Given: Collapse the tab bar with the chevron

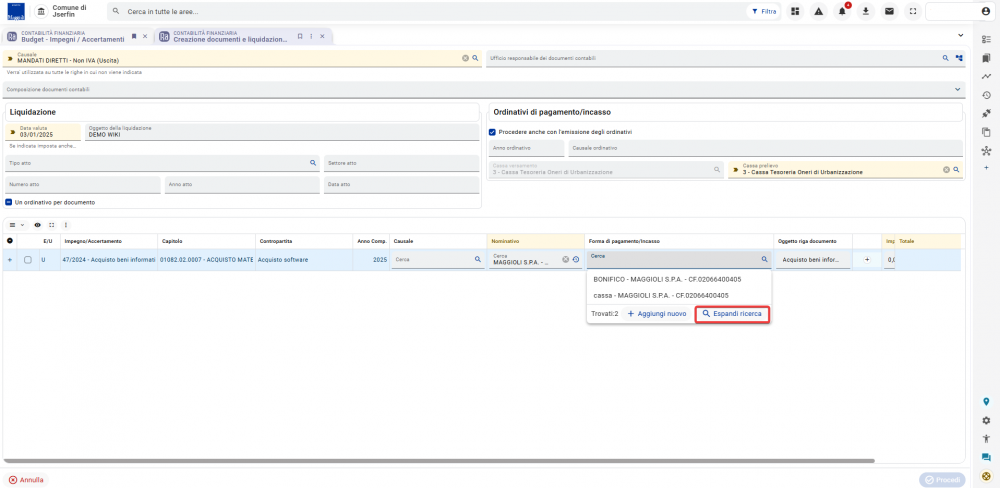Looking at the screenshot, I should coord(960,34).
